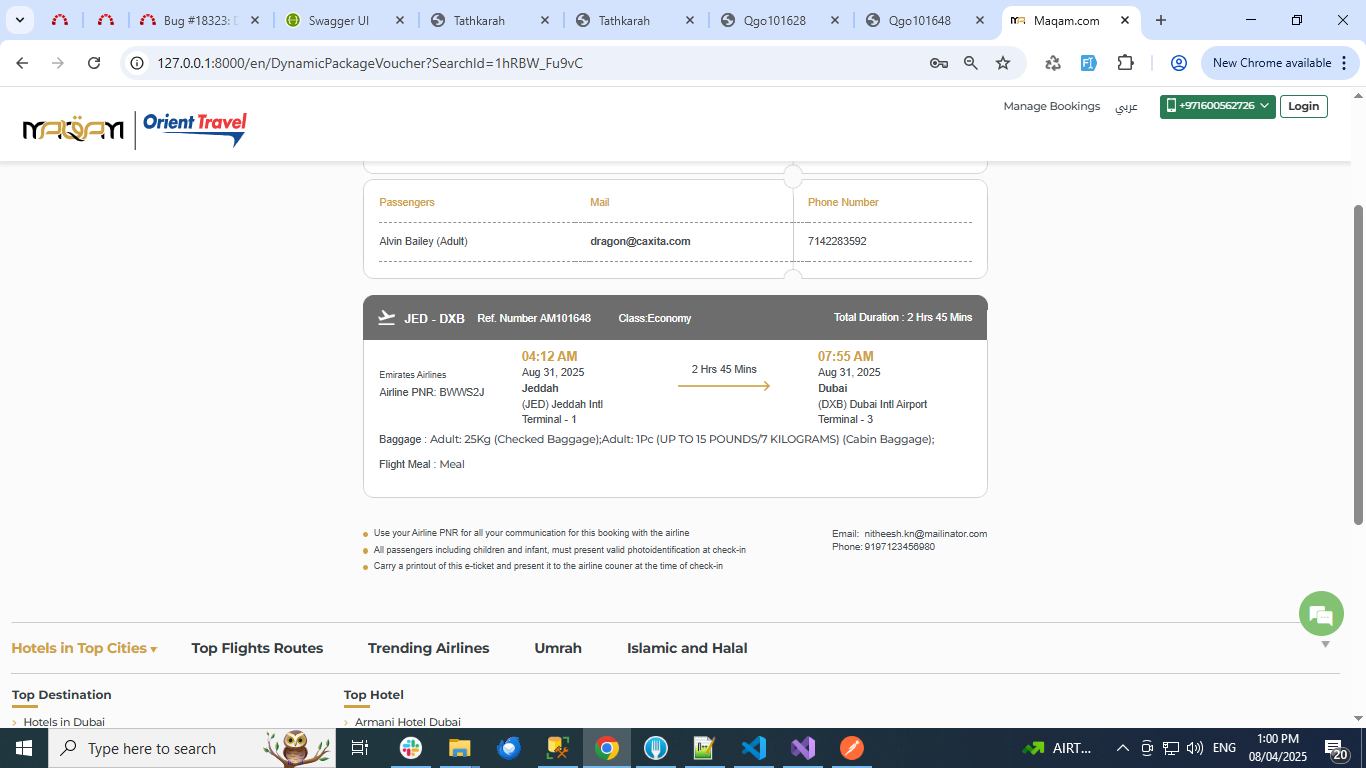Expand Hotels in Top Cities section
The height and width of the screenshot is (768, 1366).
(x=84, y=648)
